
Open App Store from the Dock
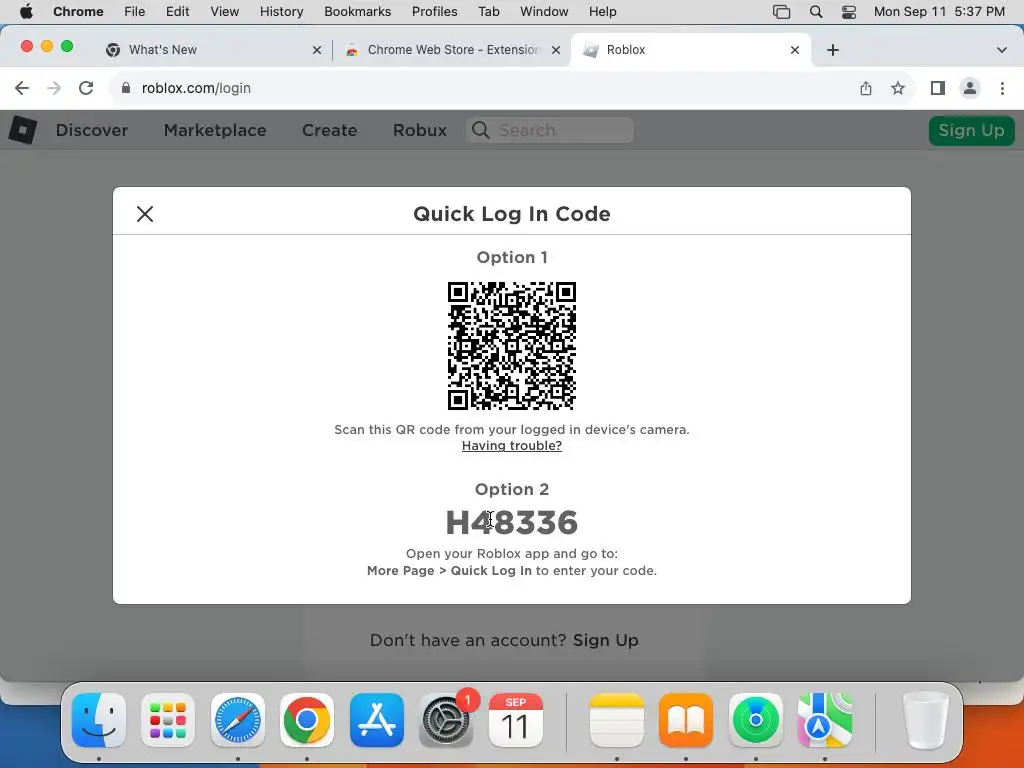(377, 720)
